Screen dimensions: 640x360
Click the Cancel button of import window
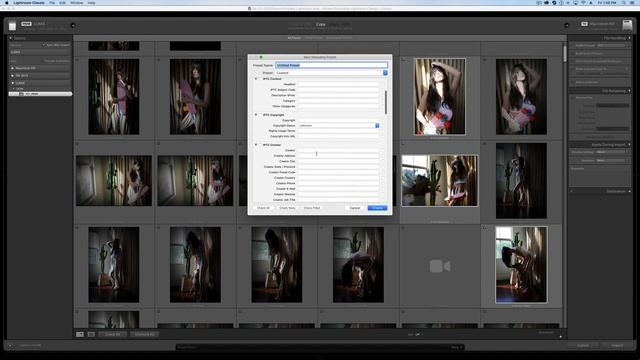[583, 346]
